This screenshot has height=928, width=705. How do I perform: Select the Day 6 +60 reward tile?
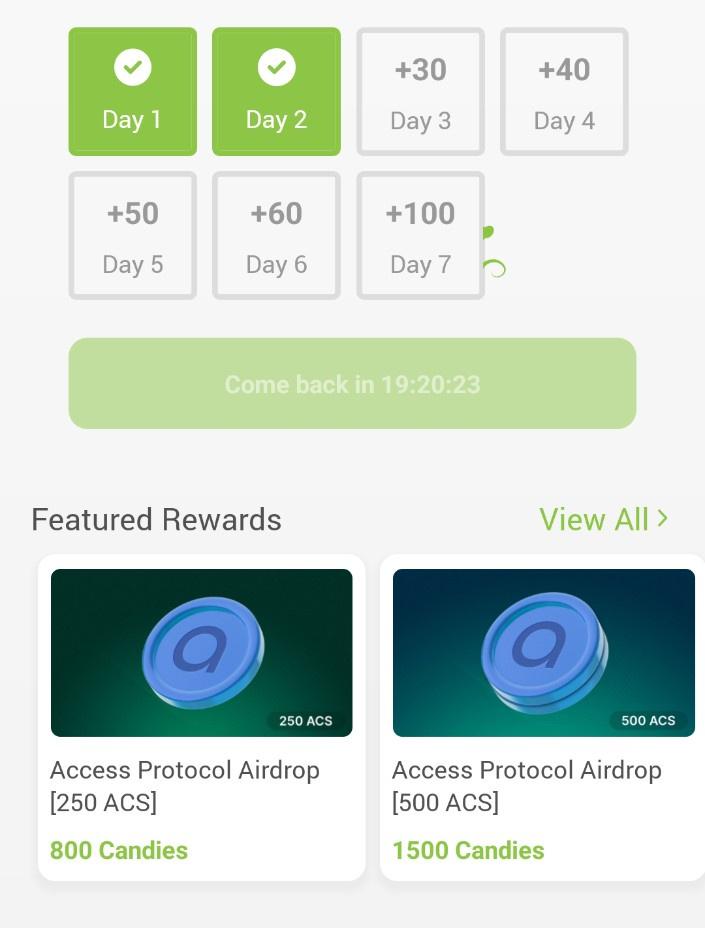click(276, 236)
